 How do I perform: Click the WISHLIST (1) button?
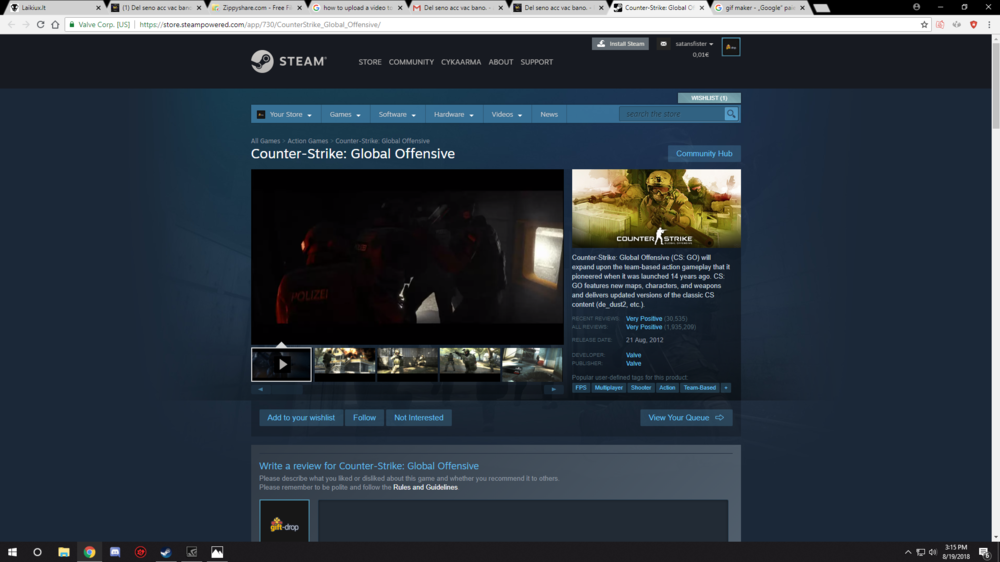(709, 98)
